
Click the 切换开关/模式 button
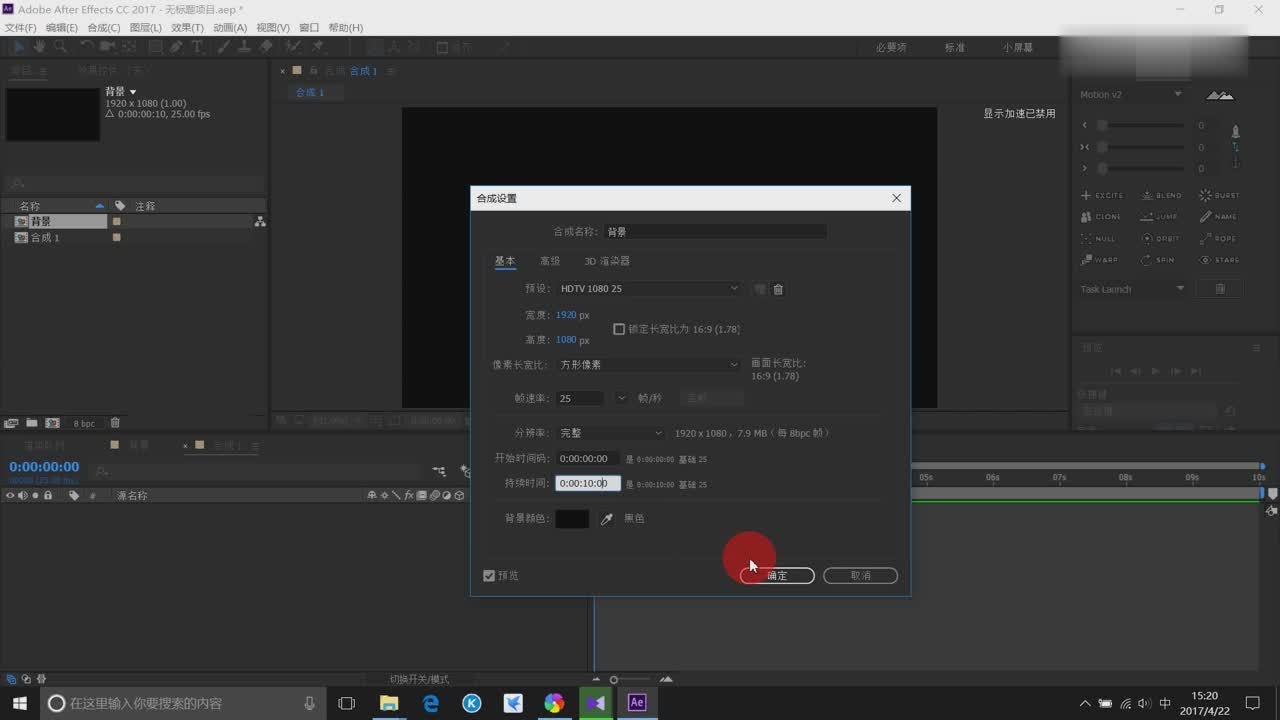tap(419, 679)
